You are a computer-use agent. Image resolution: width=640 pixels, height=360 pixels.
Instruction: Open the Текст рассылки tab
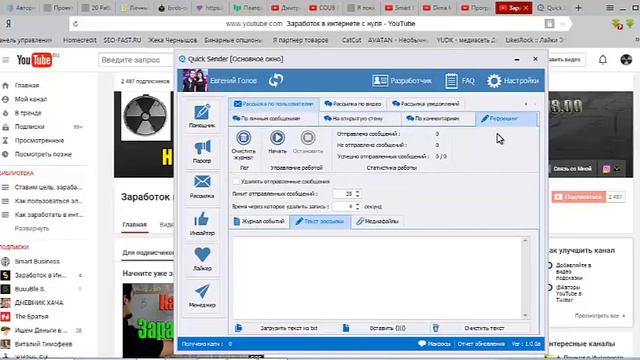point(320,221)
